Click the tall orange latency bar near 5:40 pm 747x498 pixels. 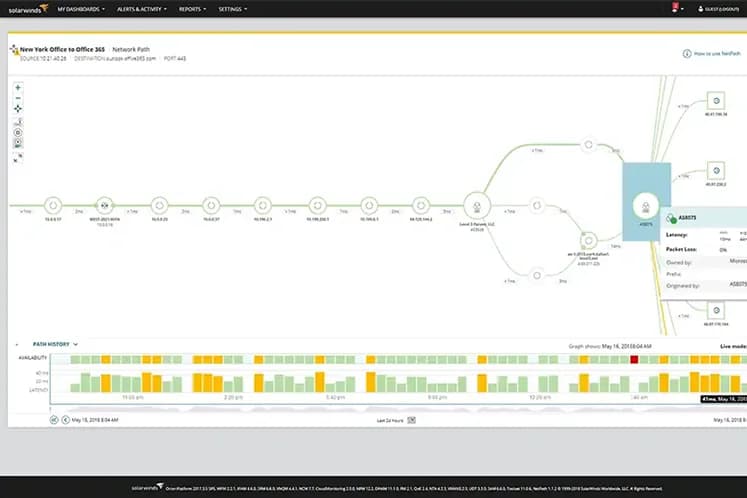pyautogui.click(x=320, y=382)
